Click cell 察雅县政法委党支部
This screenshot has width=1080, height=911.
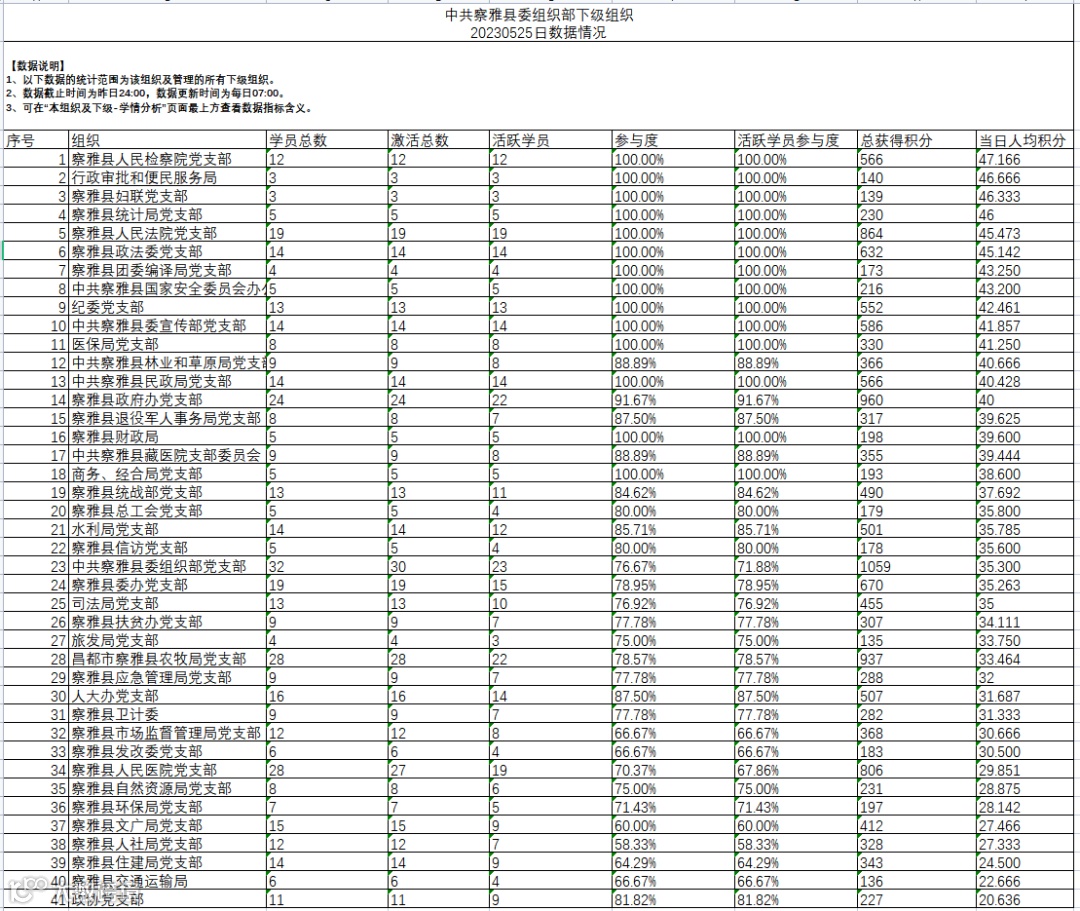pos(167,252)
